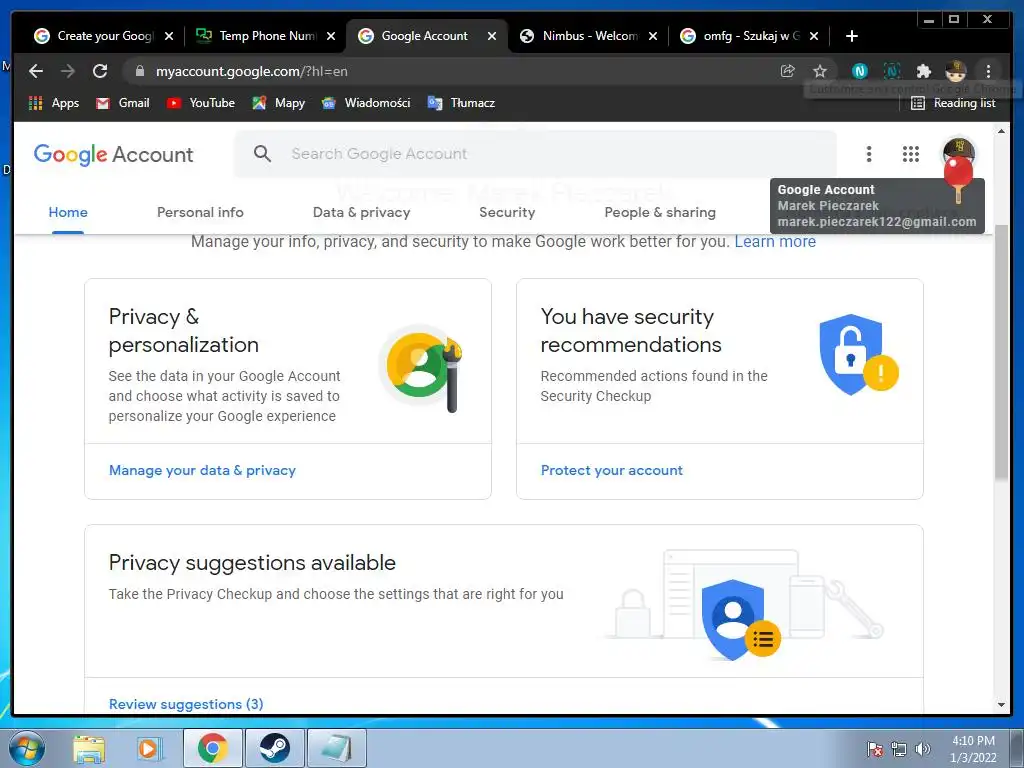Open the network tray icon
Image resolution: width=1024 pixels, height=768 pixels.
pyautogui.click(x=899, y=749)
